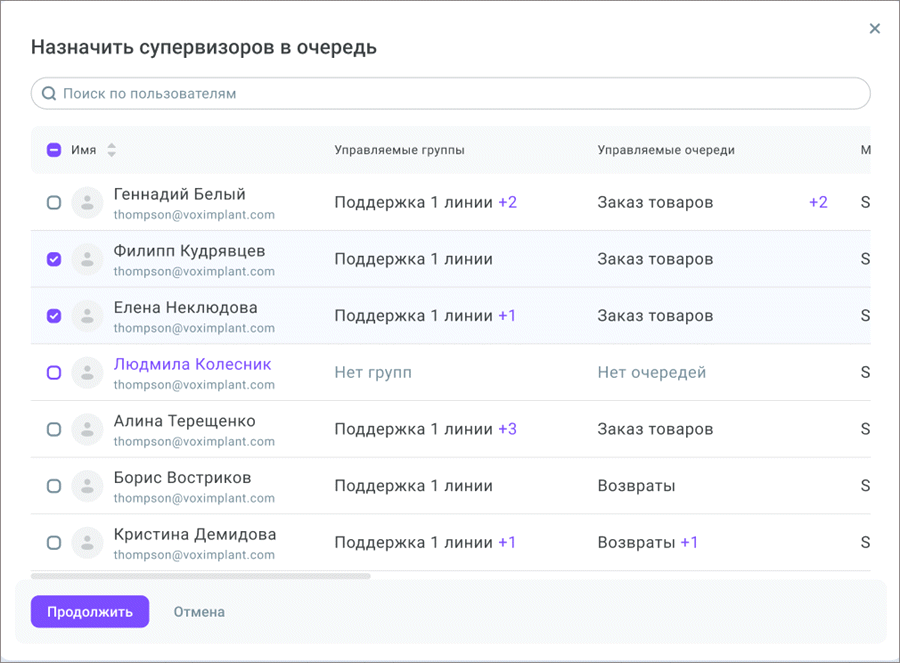
Task: Click name Геннадий Белый
Action: point(180,195)
